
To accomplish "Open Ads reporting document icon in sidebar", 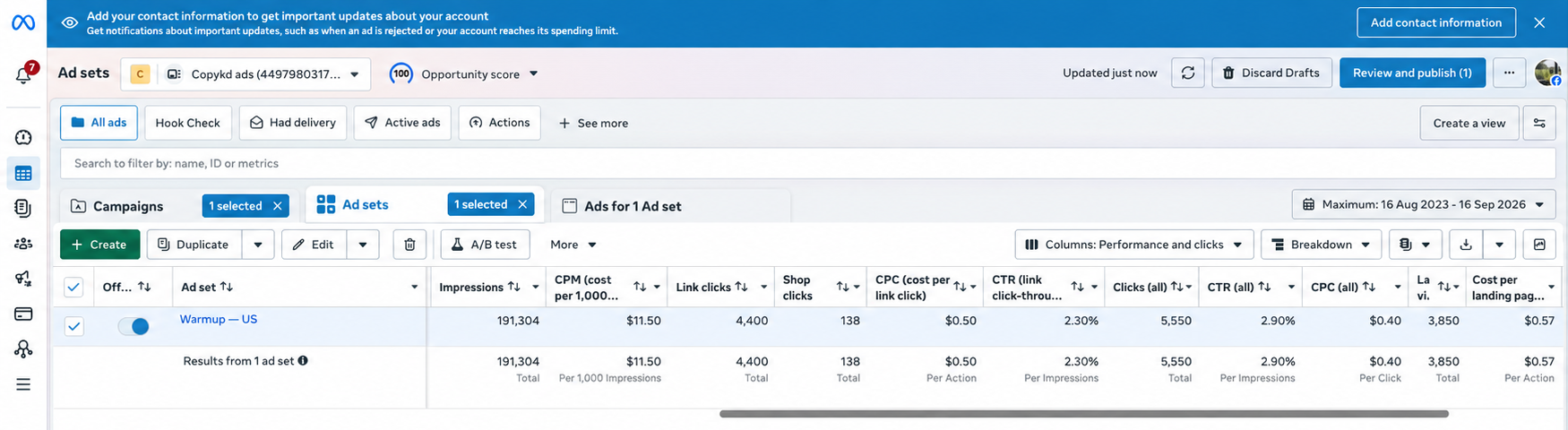I will (x=23, y=208).
